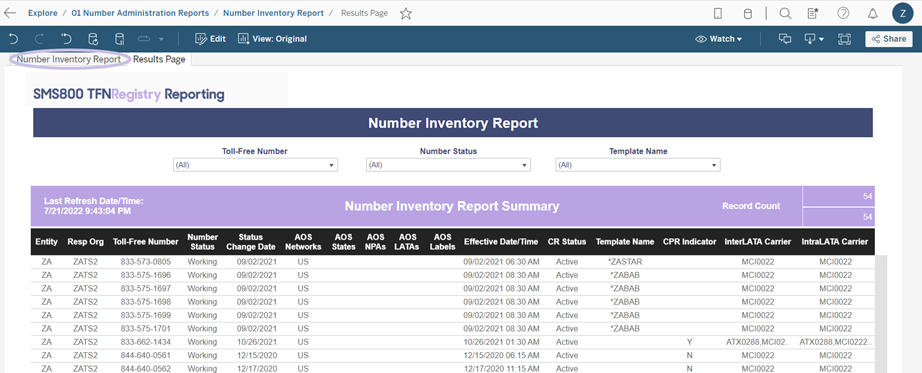The width and height of the screenshot is (922, 373).
Task: Expand the replay speed dropdown arrow
Action: (x=161, y=39)
